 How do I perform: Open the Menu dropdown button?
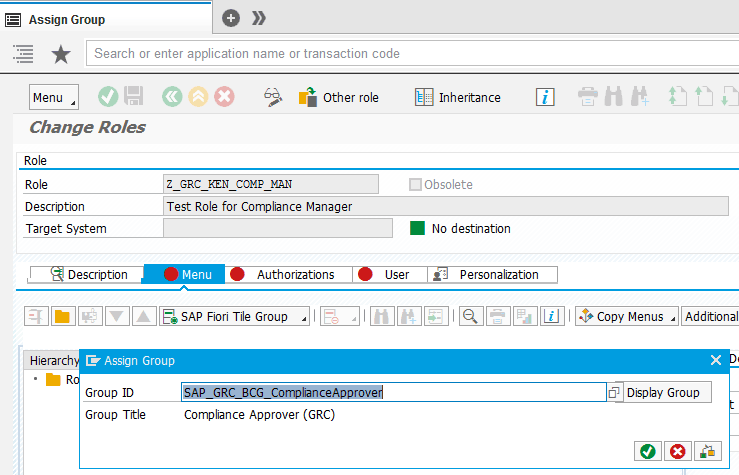tap(53, 97)
